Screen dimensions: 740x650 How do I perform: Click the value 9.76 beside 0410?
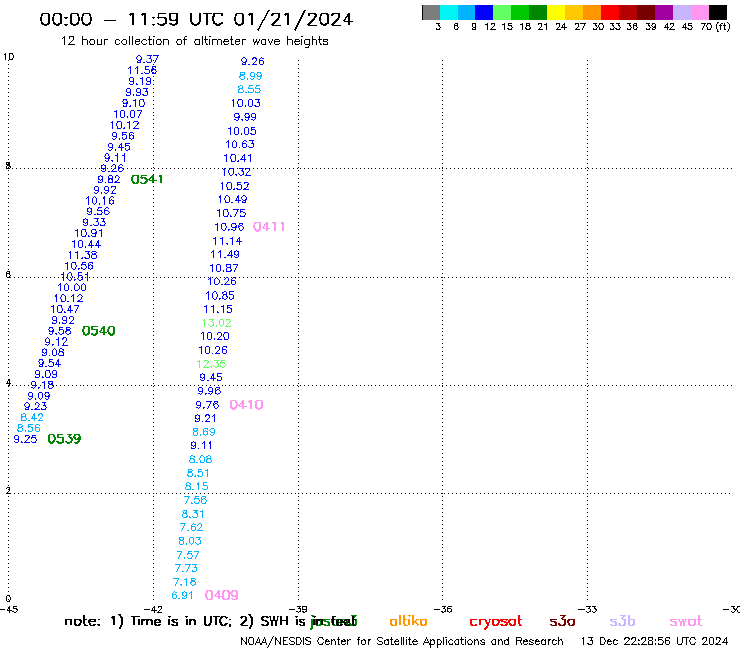pos(207,405)
